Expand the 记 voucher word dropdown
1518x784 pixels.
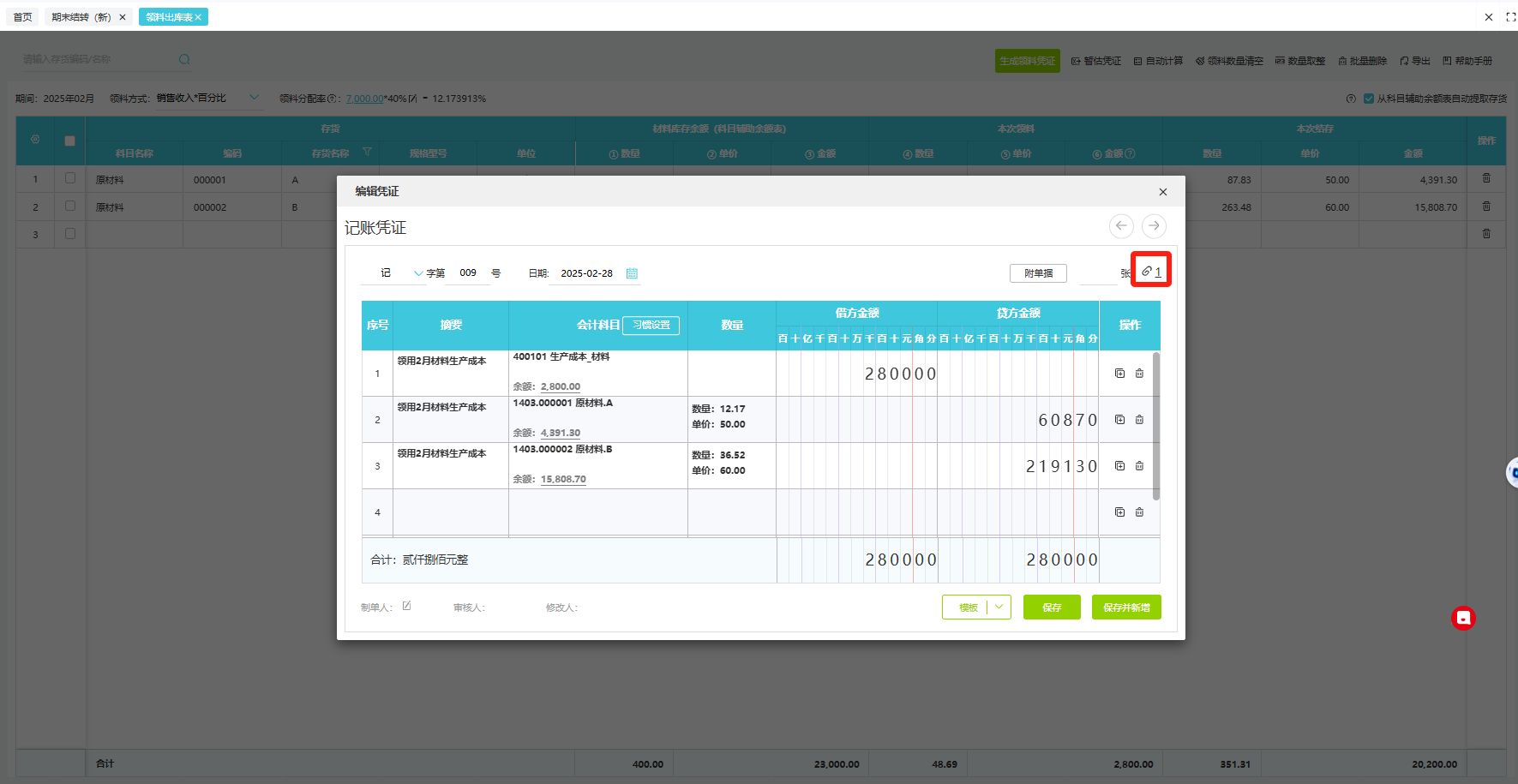[x=417, y=273]
